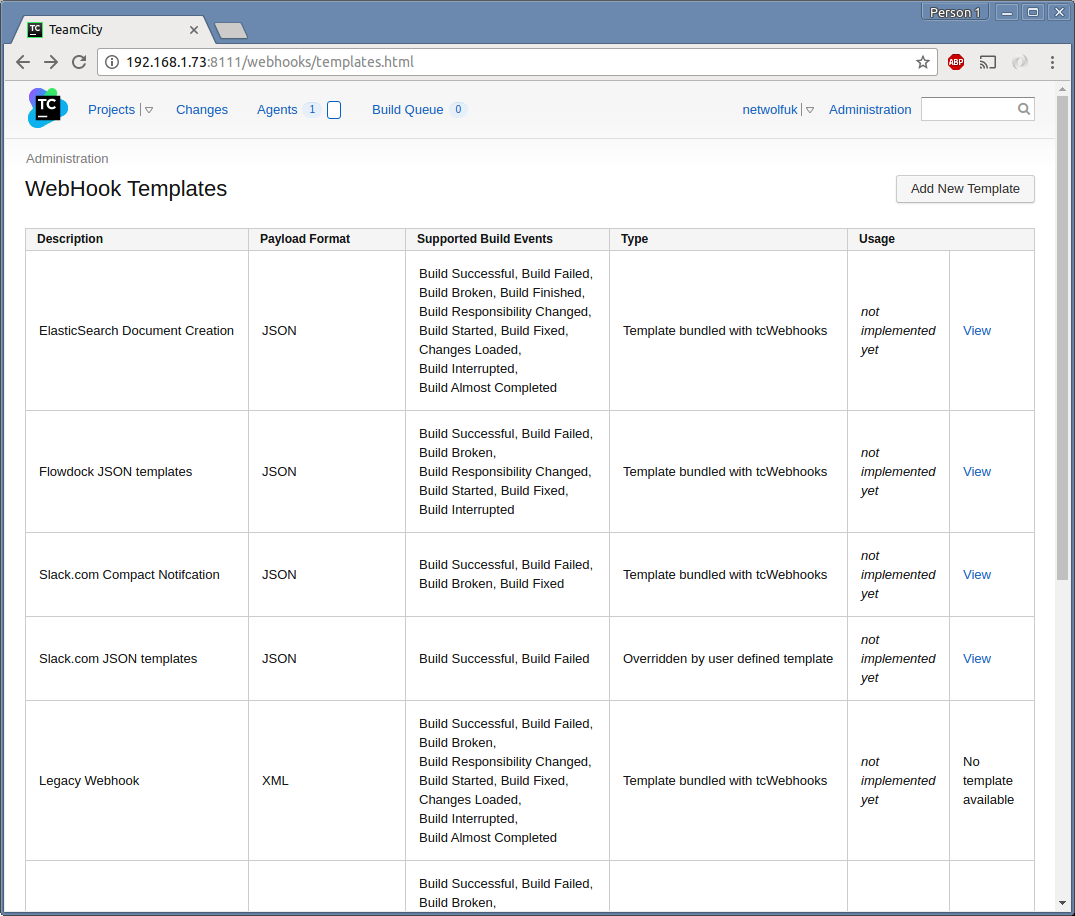Open the Agents page
The image size is (1075, 916).
click(277, 110)
